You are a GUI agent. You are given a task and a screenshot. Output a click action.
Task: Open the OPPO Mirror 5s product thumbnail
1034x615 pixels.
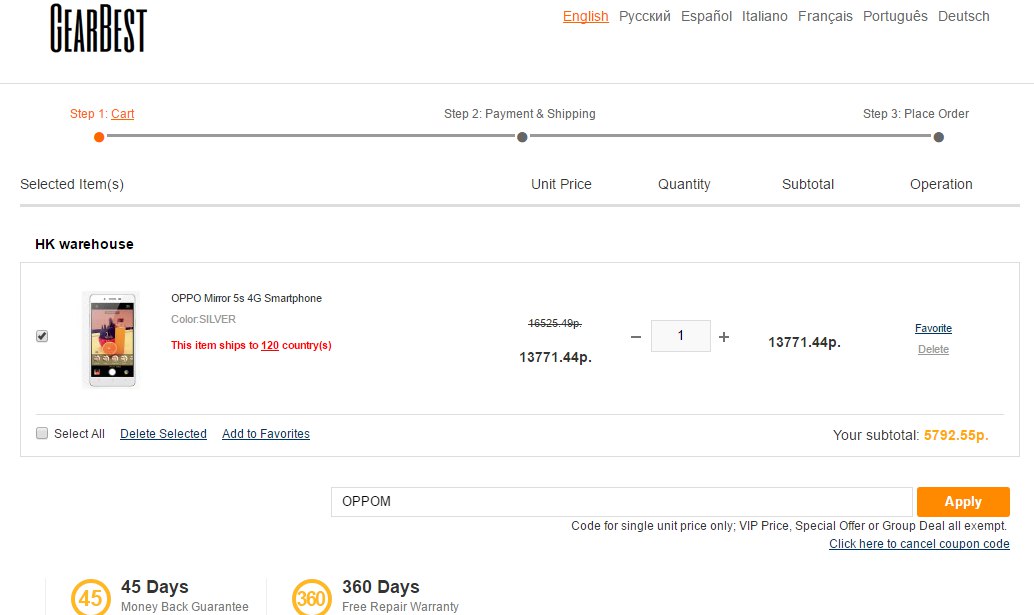110,340
